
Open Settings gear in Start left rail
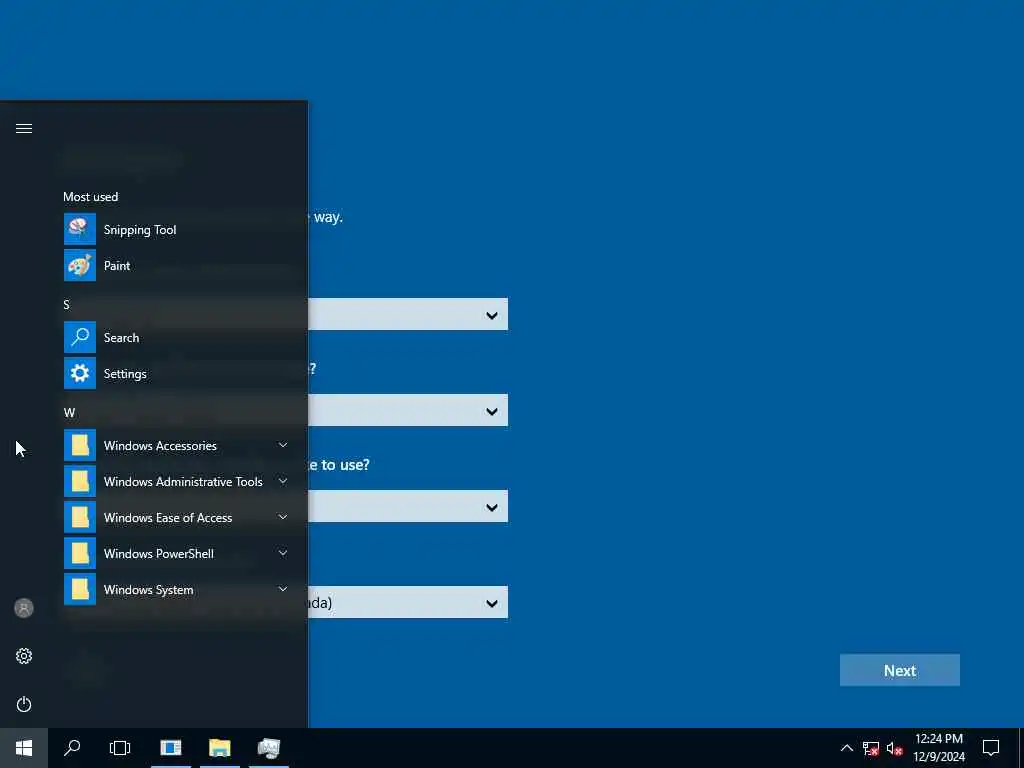24,656
